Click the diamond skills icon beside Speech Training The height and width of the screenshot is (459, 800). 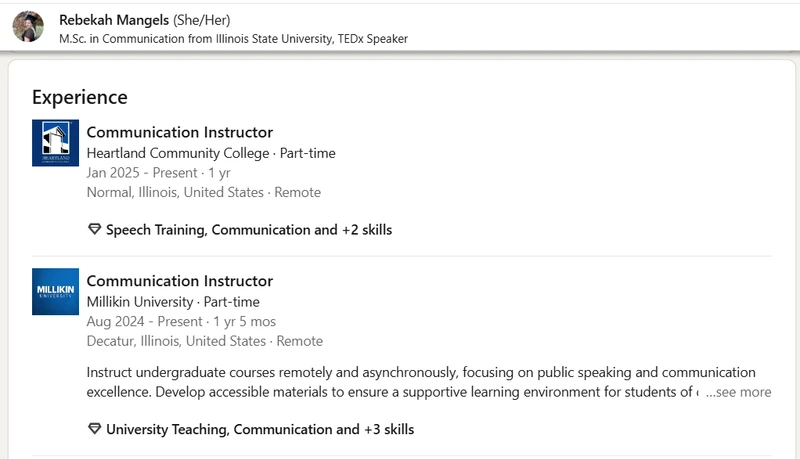tap(94, 229)
